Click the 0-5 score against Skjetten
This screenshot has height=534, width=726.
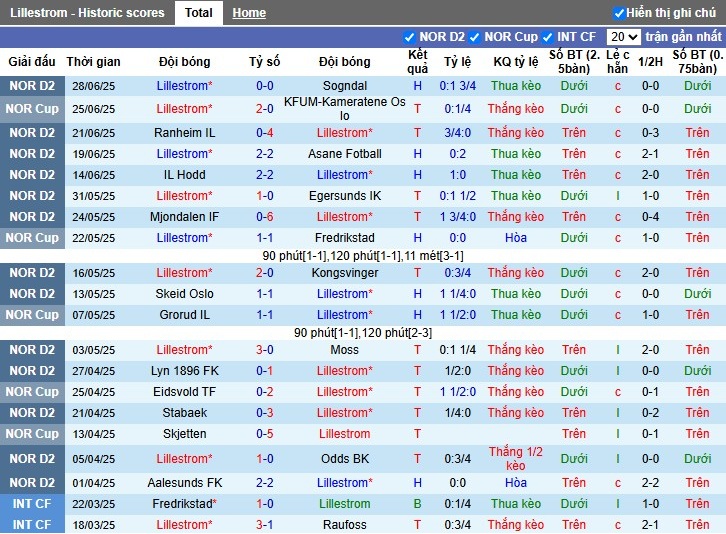click(265, 434)
